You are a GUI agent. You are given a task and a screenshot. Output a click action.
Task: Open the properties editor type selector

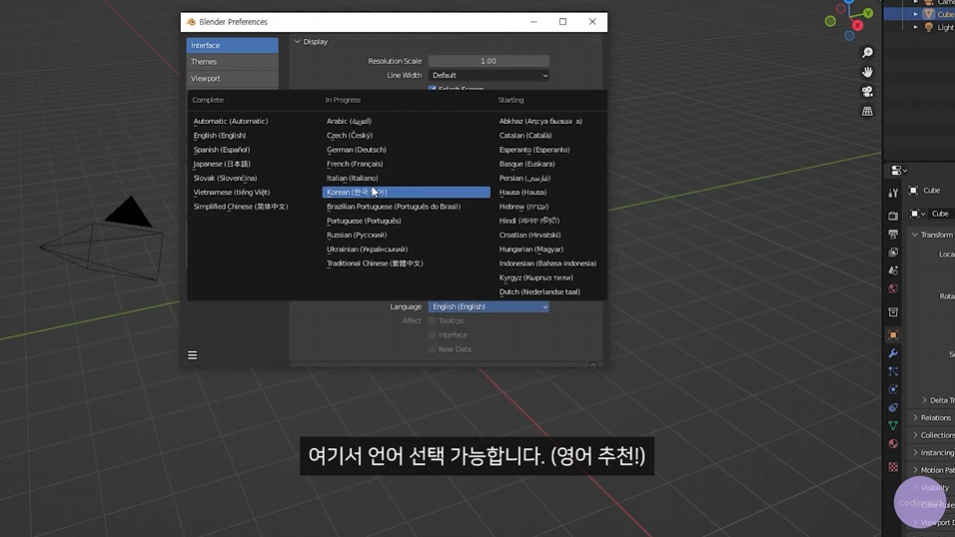(899, 170)
